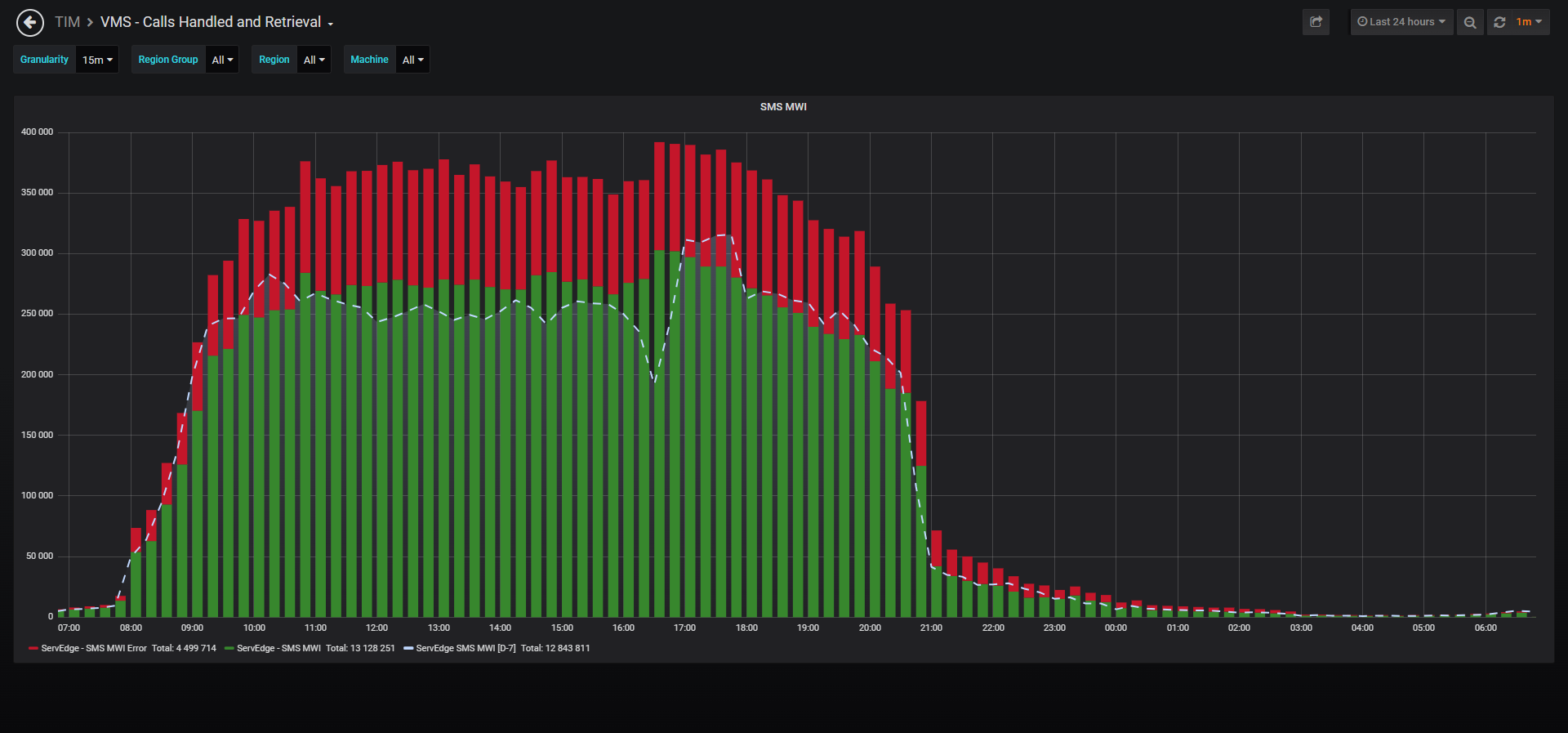Click the '15:00' x-axis time label

tap(562, 628)
